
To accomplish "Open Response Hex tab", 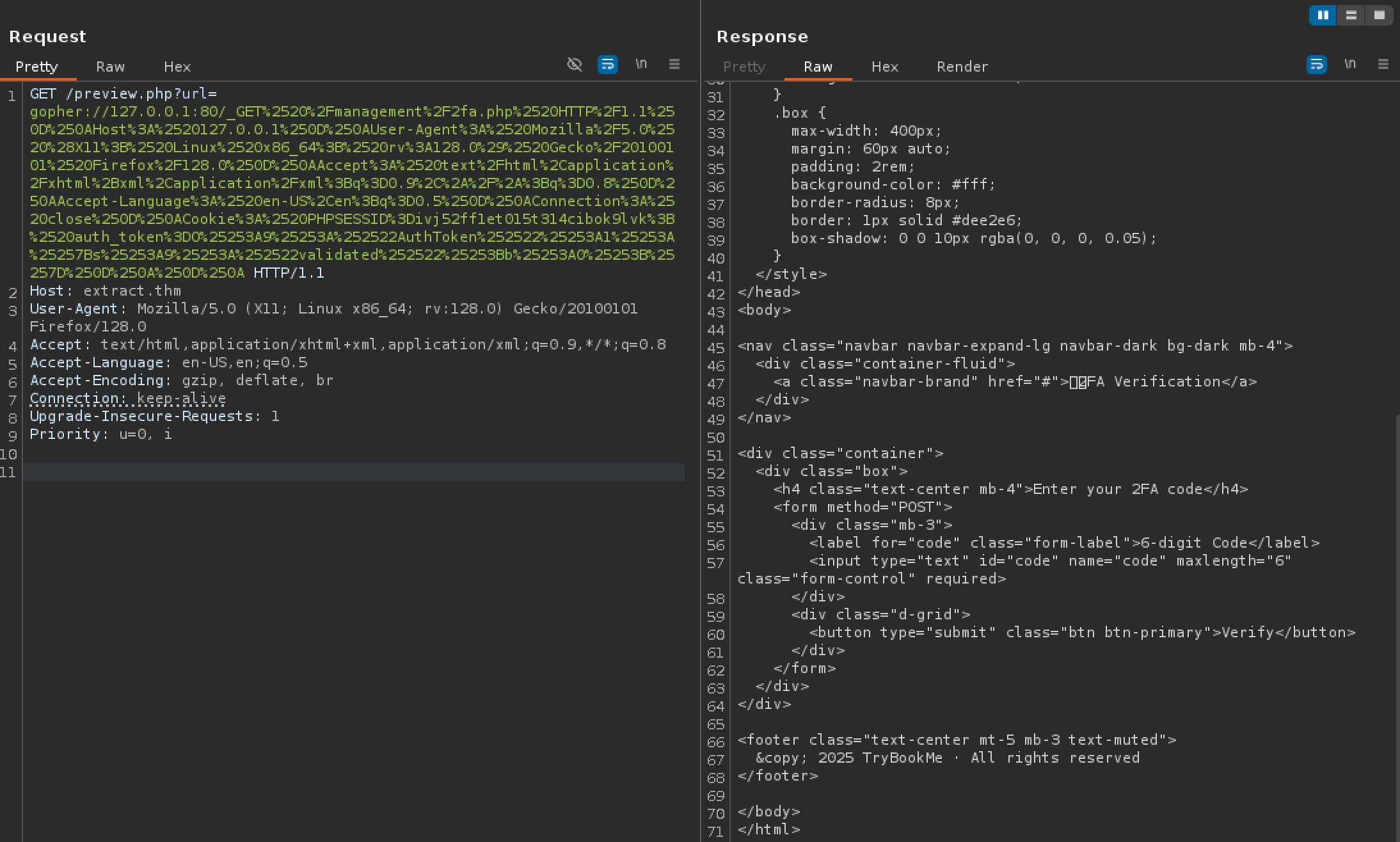I will point(885,67).
